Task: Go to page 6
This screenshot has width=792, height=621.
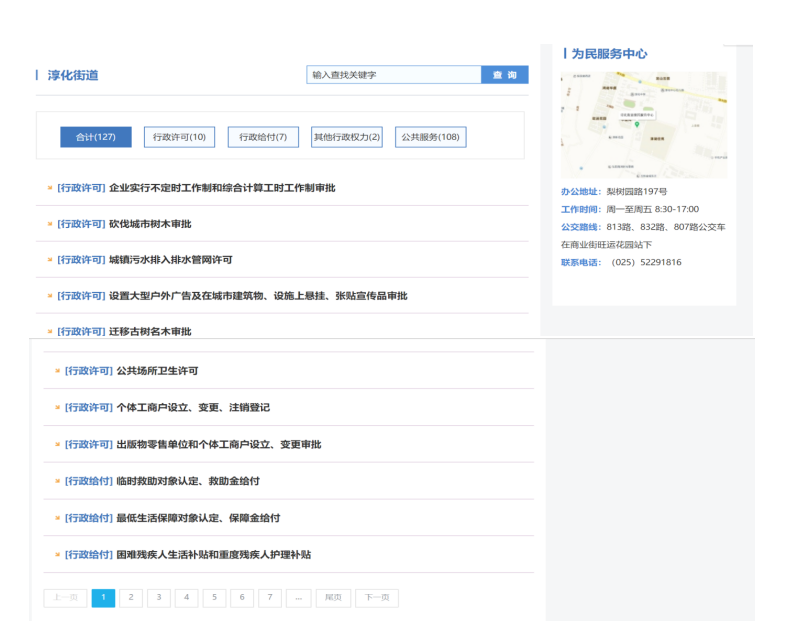Action: pyautogui.click(x=242, y=598)
